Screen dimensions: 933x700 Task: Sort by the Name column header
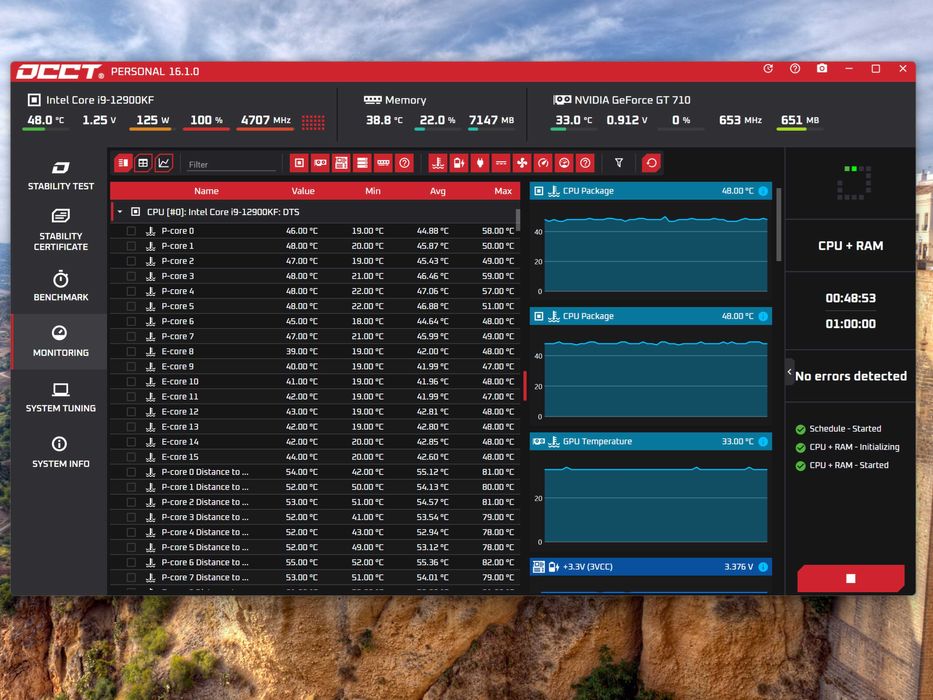coord(206,191)
